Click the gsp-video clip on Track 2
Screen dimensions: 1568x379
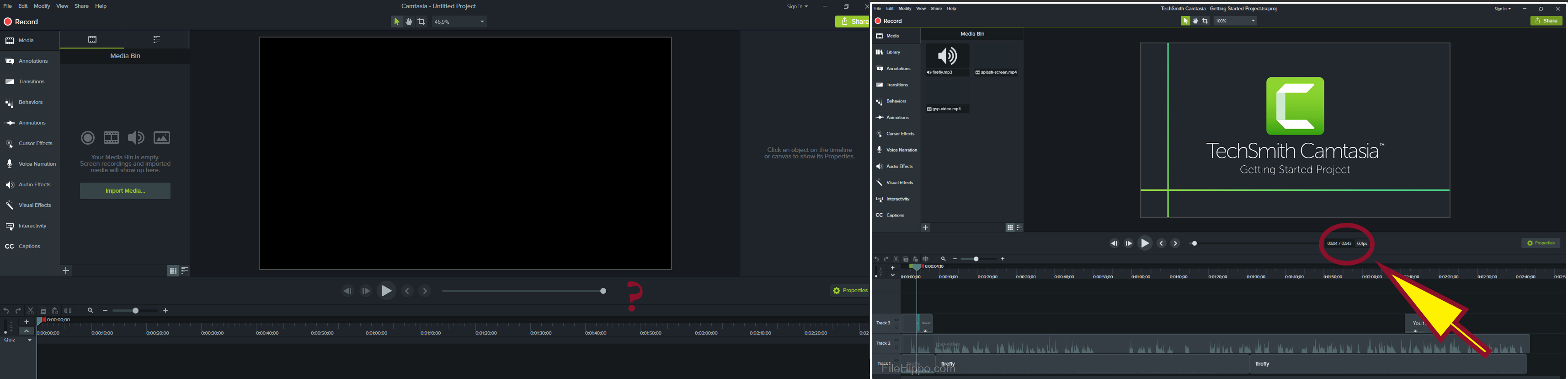pyautogui.click(x=1215, y=344)
